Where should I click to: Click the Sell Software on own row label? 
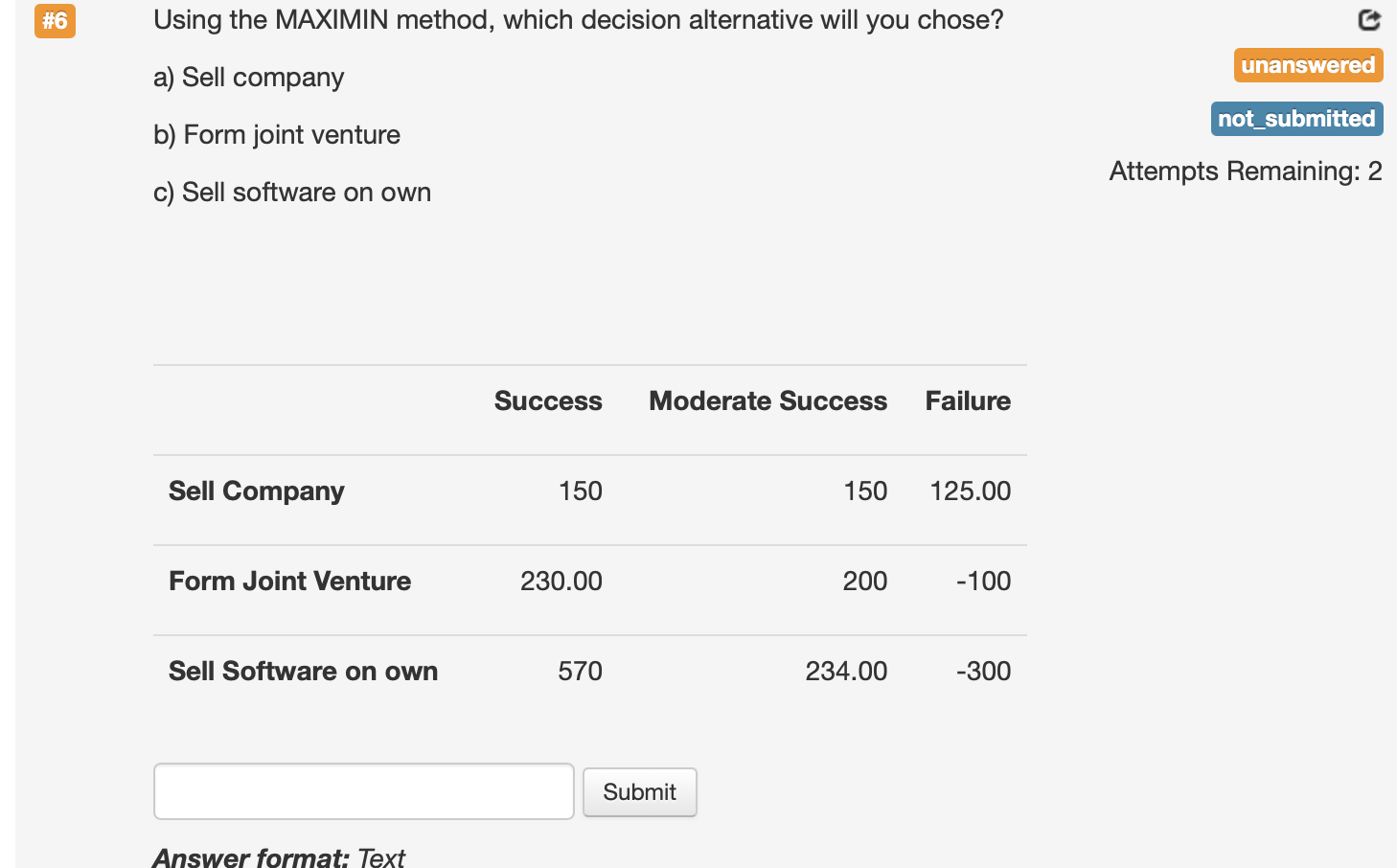303,671
